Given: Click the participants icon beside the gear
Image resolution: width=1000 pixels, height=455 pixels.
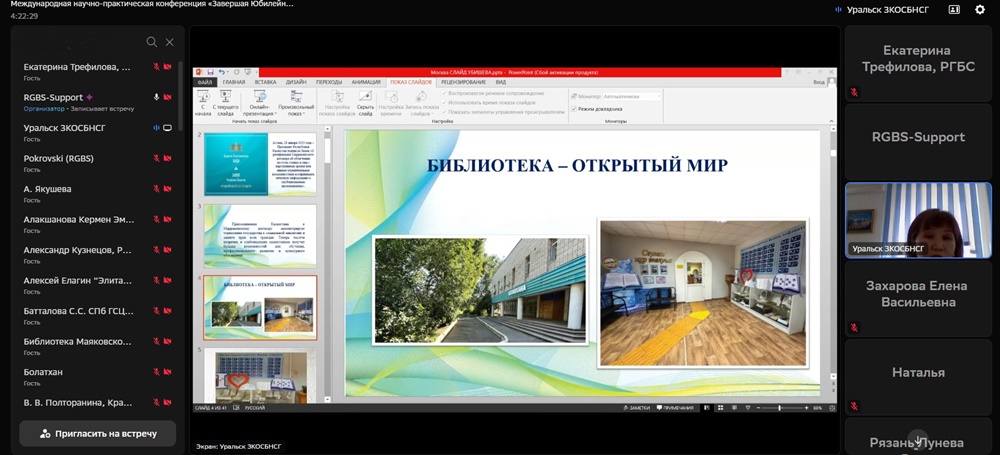Looking at the screenshot, I should [954, 9].
